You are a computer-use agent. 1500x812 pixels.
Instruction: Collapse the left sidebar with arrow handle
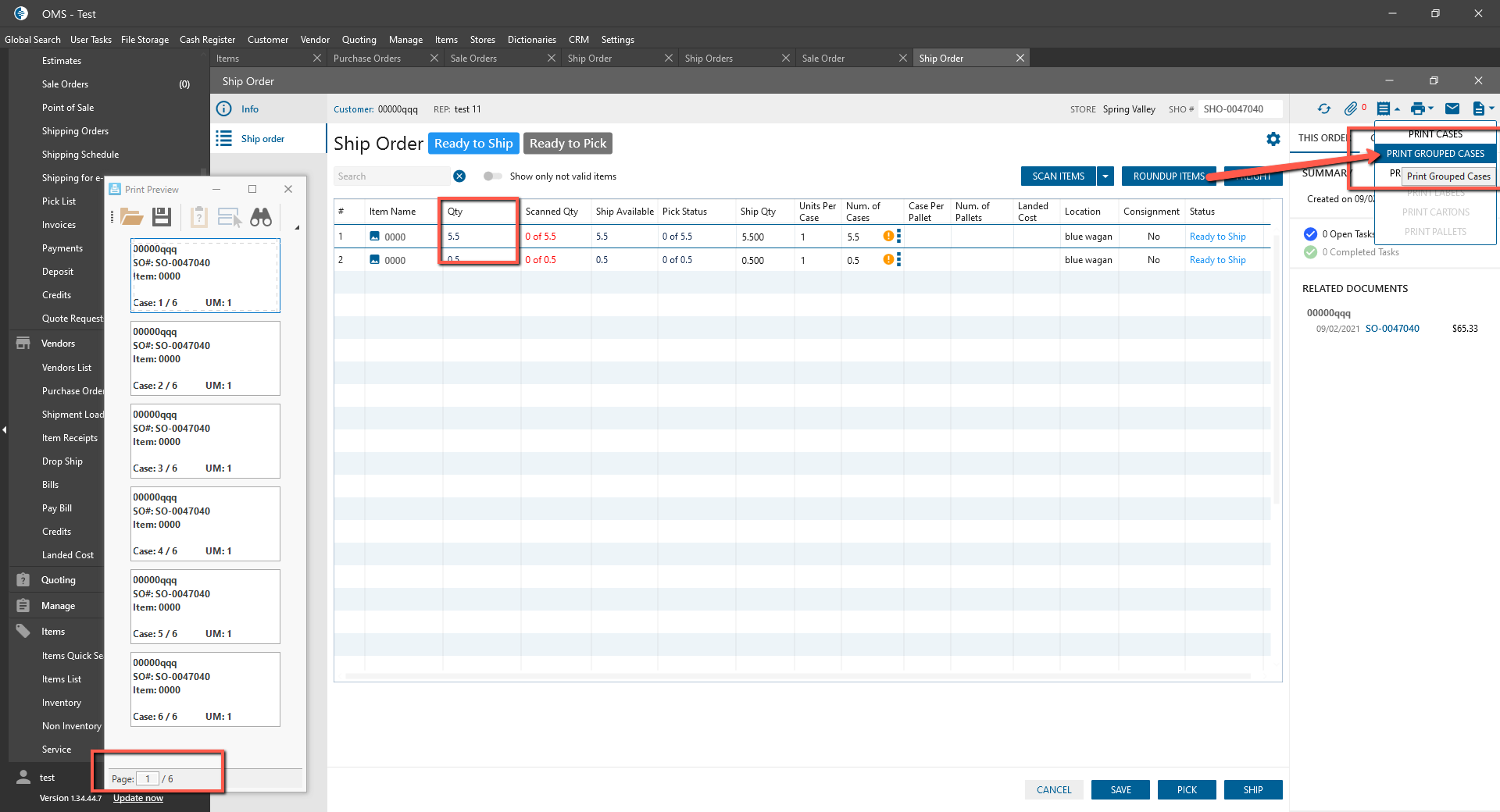coord(4,429)
